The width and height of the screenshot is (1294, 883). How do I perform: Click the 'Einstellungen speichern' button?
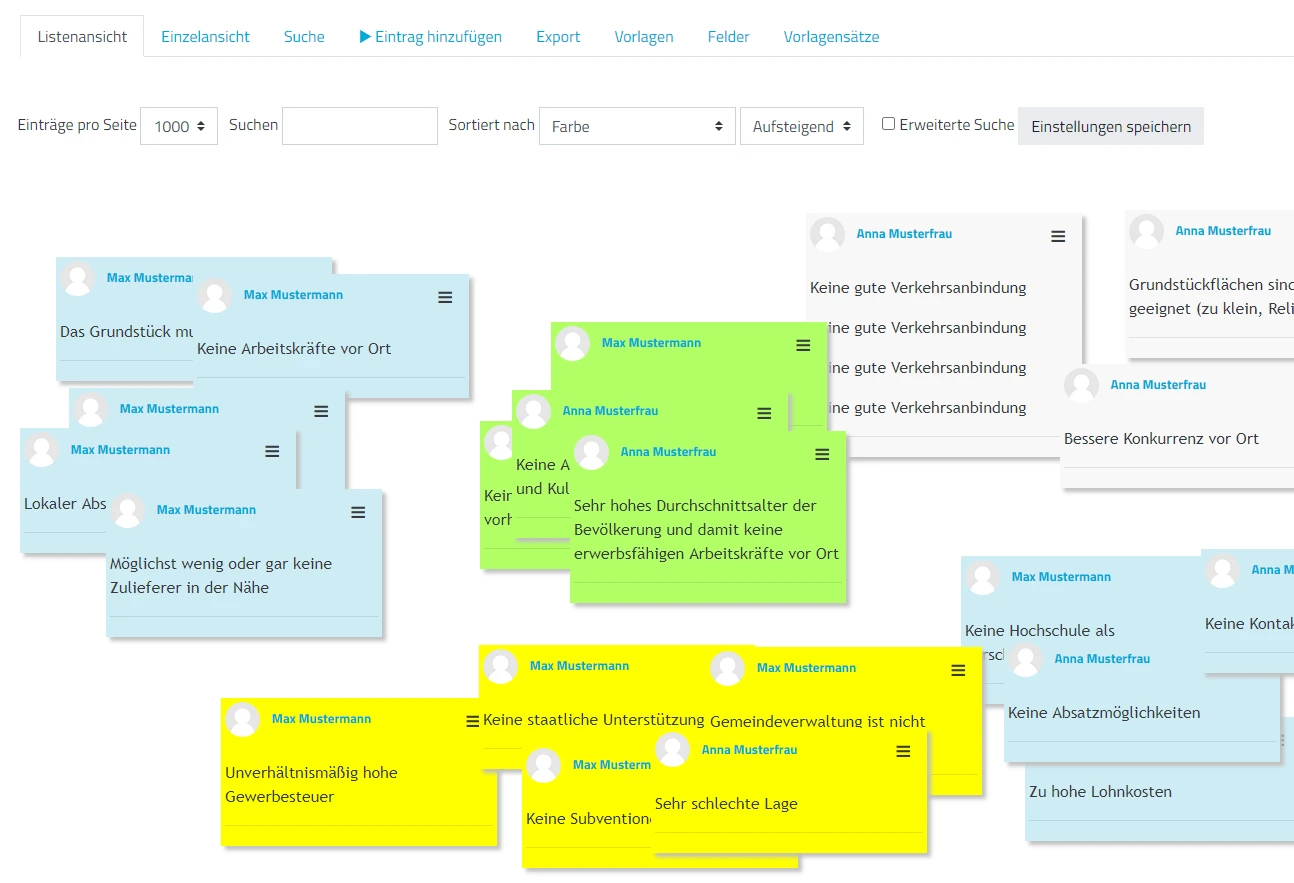[x=1110, y=127]
